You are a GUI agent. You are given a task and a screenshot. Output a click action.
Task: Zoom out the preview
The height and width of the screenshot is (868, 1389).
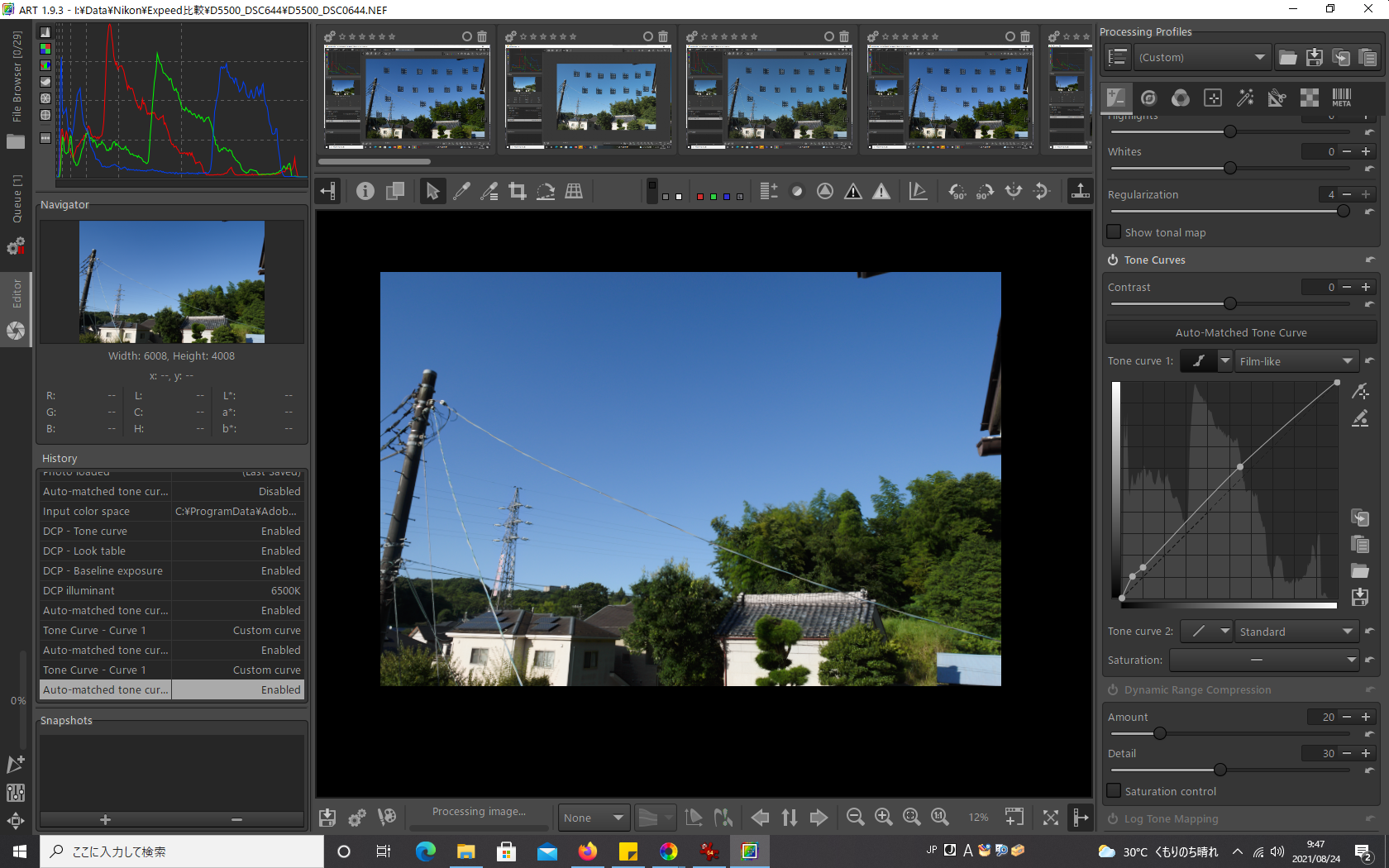pos(856,818)
